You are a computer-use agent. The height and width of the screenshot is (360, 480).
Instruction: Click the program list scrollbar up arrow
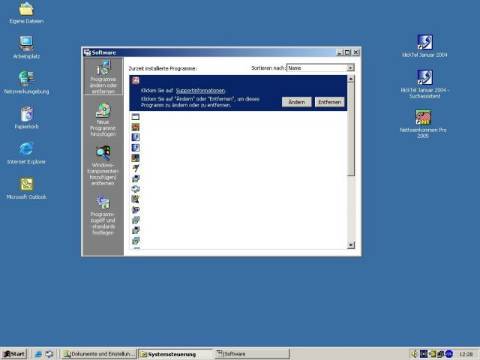(x=351, y=79)
